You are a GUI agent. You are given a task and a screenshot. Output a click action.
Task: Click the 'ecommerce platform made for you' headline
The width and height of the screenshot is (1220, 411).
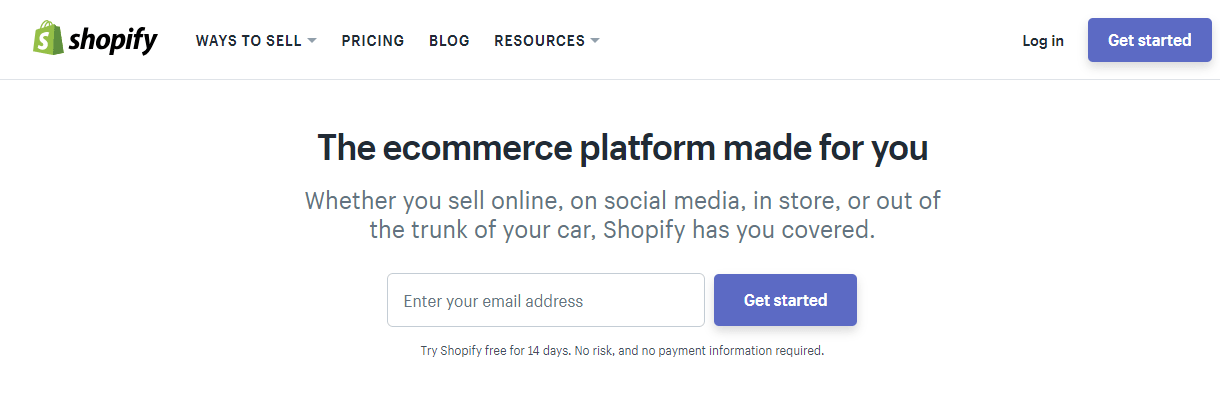point(622,148)
